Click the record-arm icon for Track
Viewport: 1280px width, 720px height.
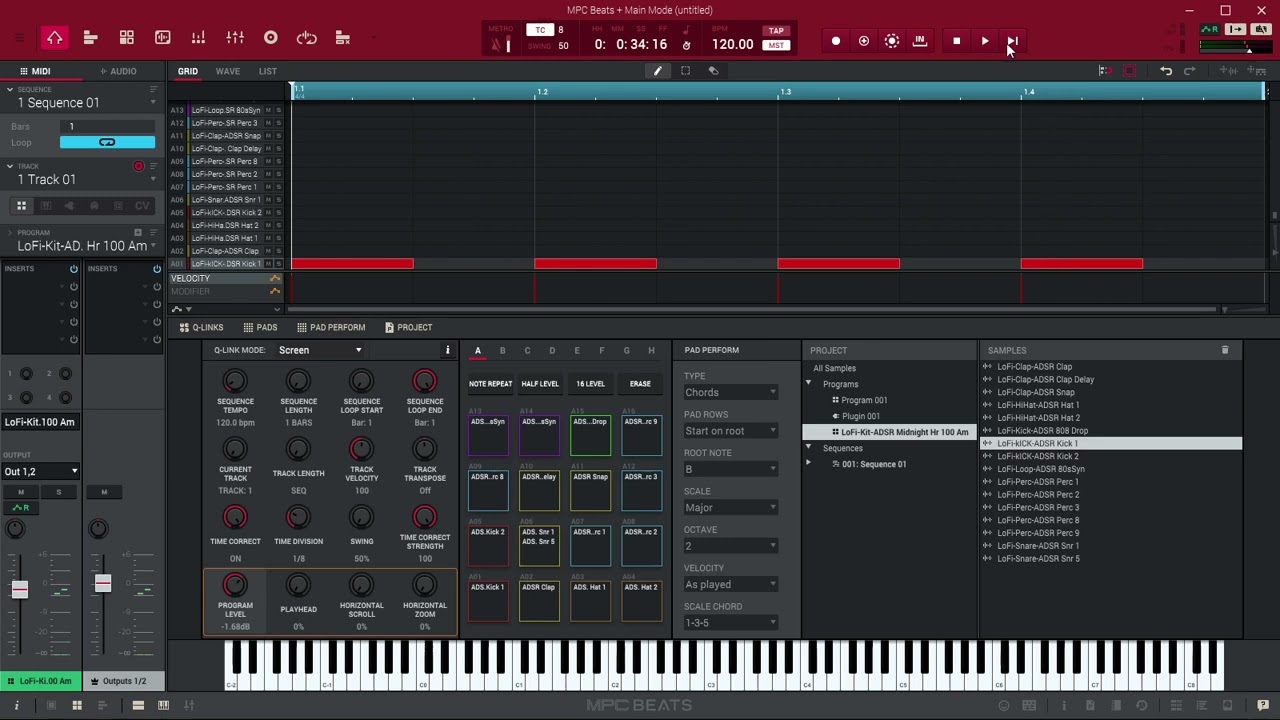139,166
